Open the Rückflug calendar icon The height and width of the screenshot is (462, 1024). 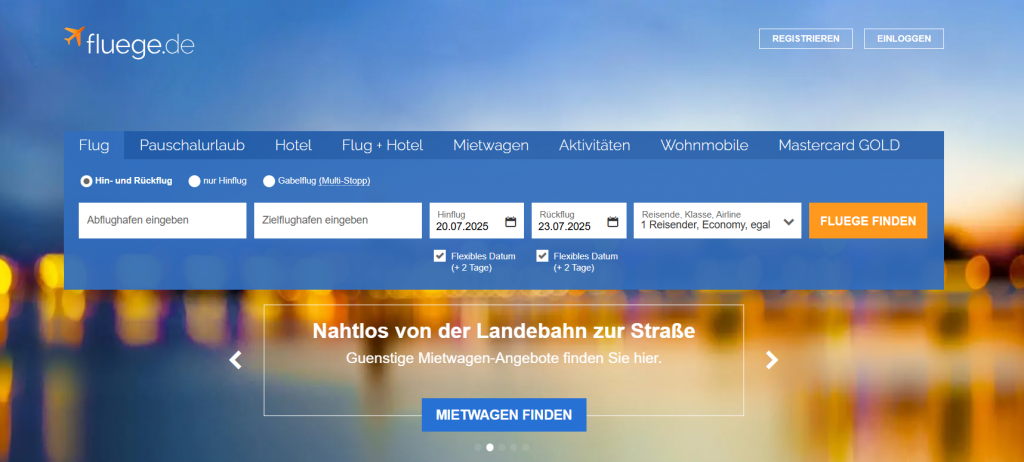[x=612, y=222]
